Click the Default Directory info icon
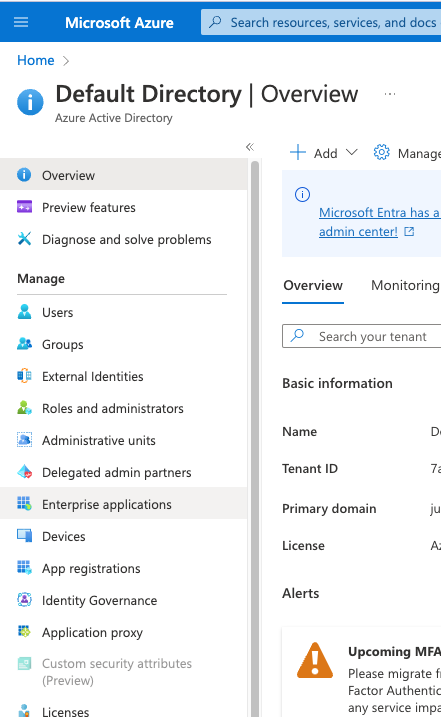 coord(30,102)
